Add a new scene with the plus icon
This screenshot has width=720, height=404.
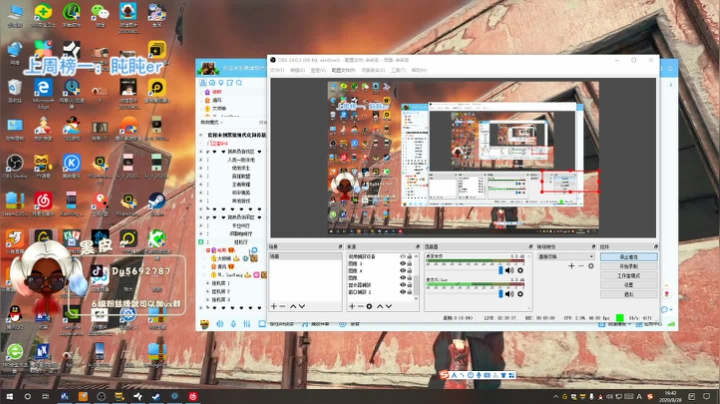(274, 306)
